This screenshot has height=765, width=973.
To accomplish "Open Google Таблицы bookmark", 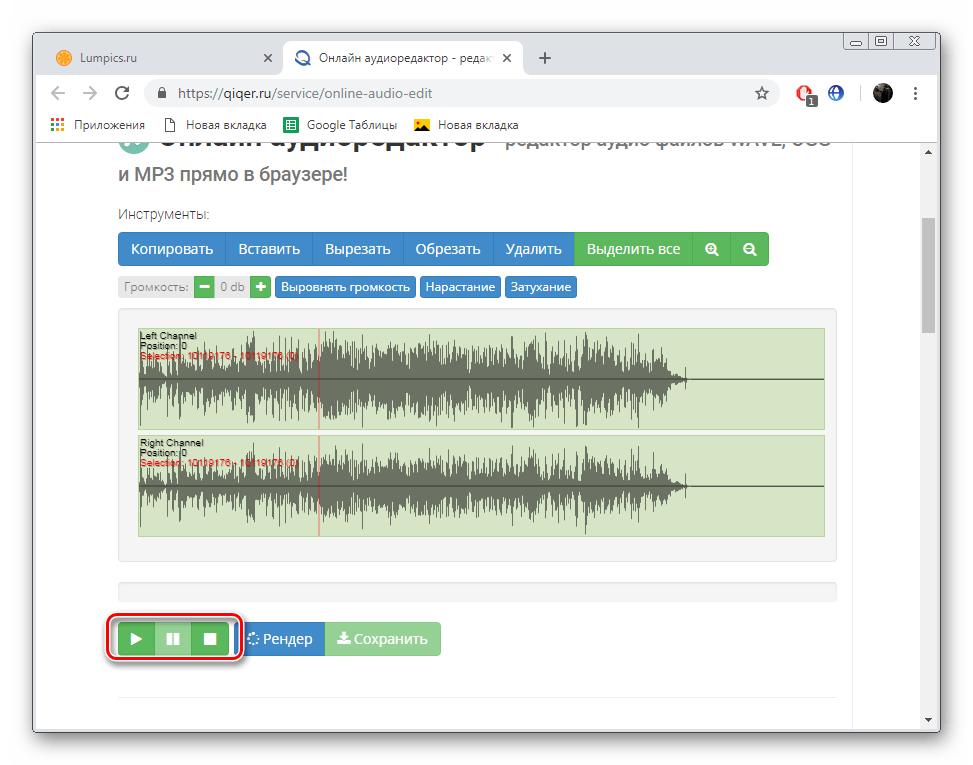I will click(x=341, y=125).
